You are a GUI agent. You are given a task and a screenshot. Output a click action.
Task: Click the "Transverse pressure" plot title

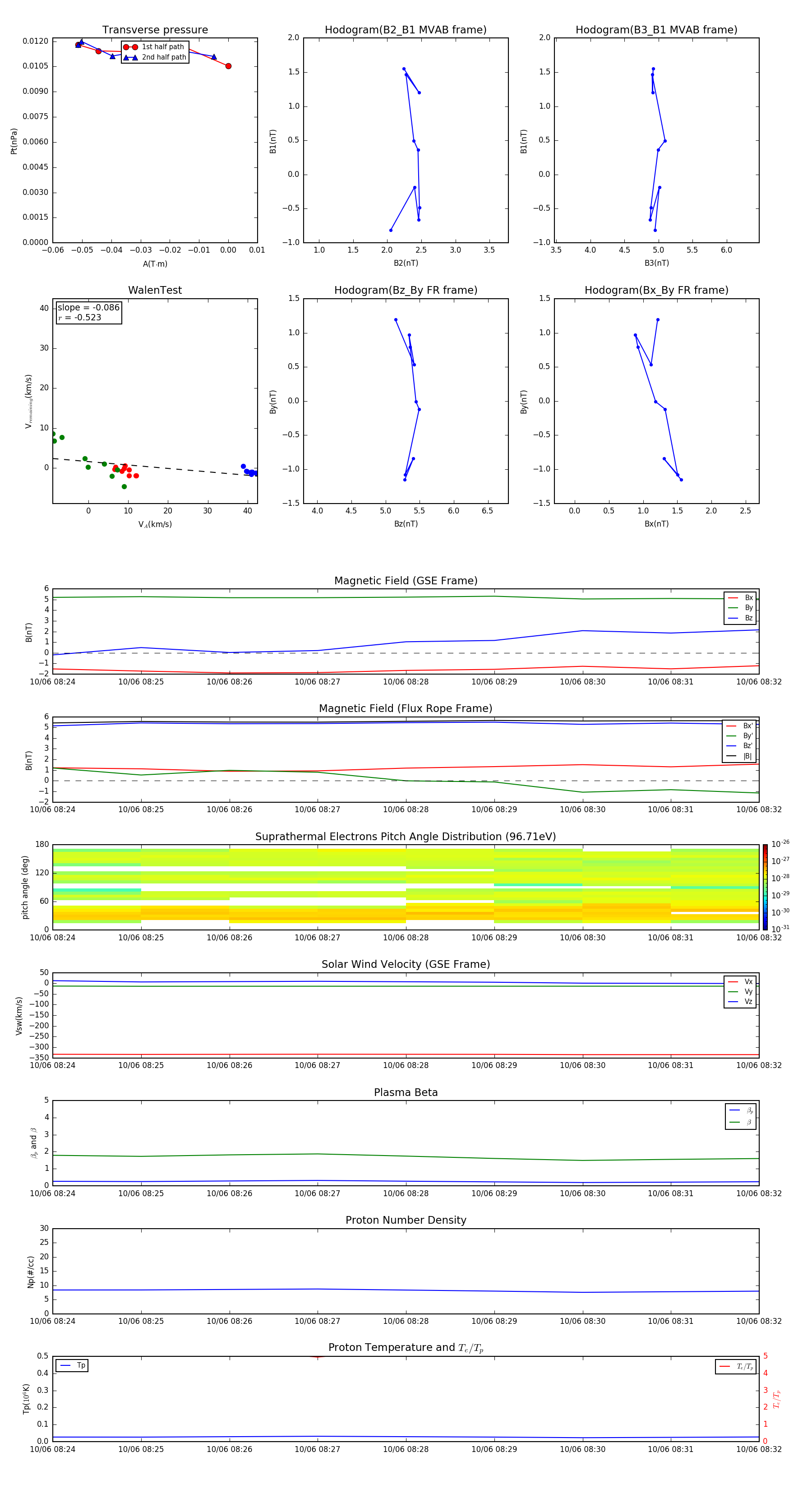155,30
